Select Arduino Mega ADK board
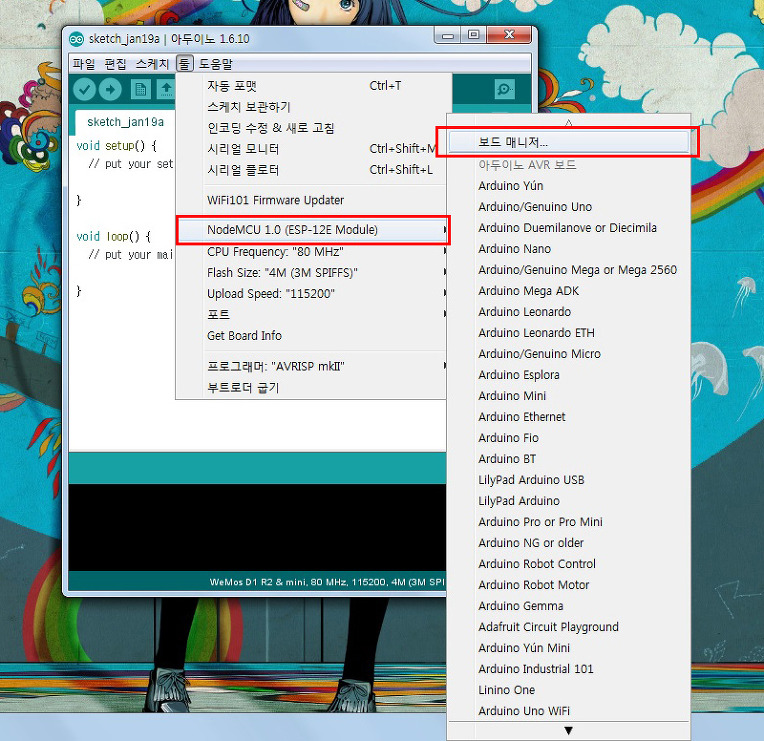 568,290
